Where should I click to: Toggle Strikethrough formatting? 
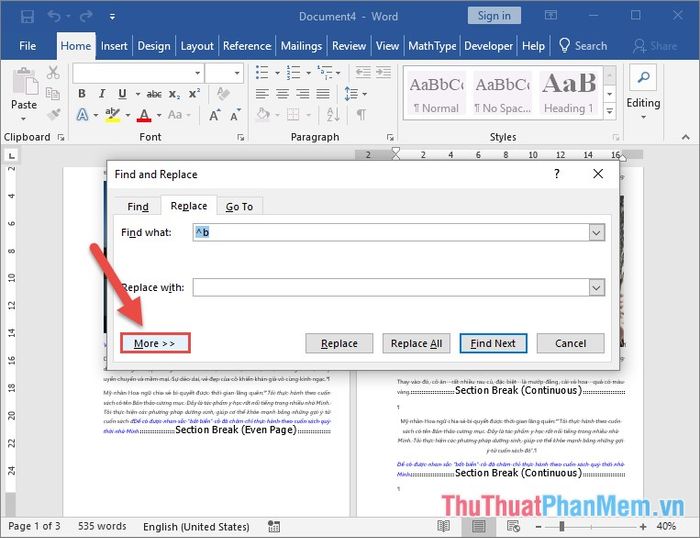pos(154,94)
